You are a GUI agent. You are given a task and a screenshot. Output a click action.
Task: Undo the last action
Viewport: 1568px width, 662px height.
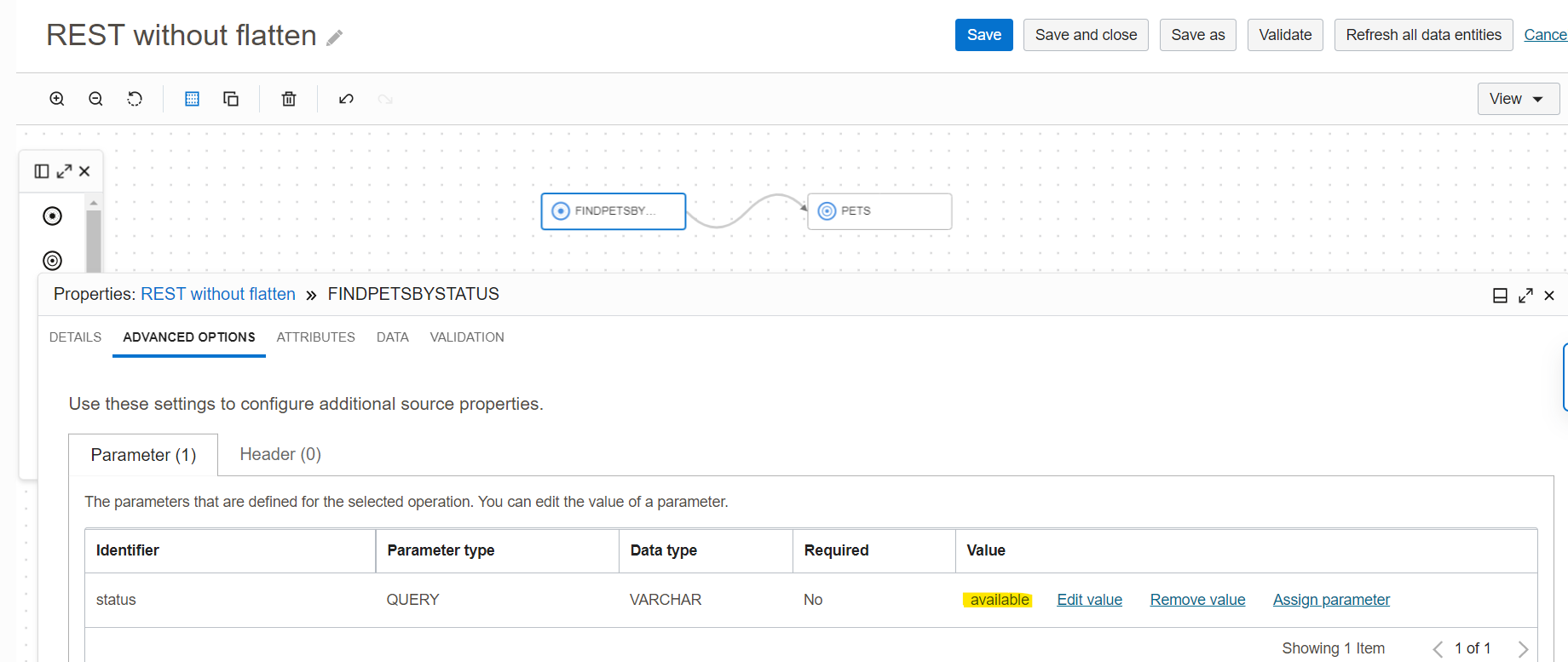pyautogui.click(x=346, y=99)
